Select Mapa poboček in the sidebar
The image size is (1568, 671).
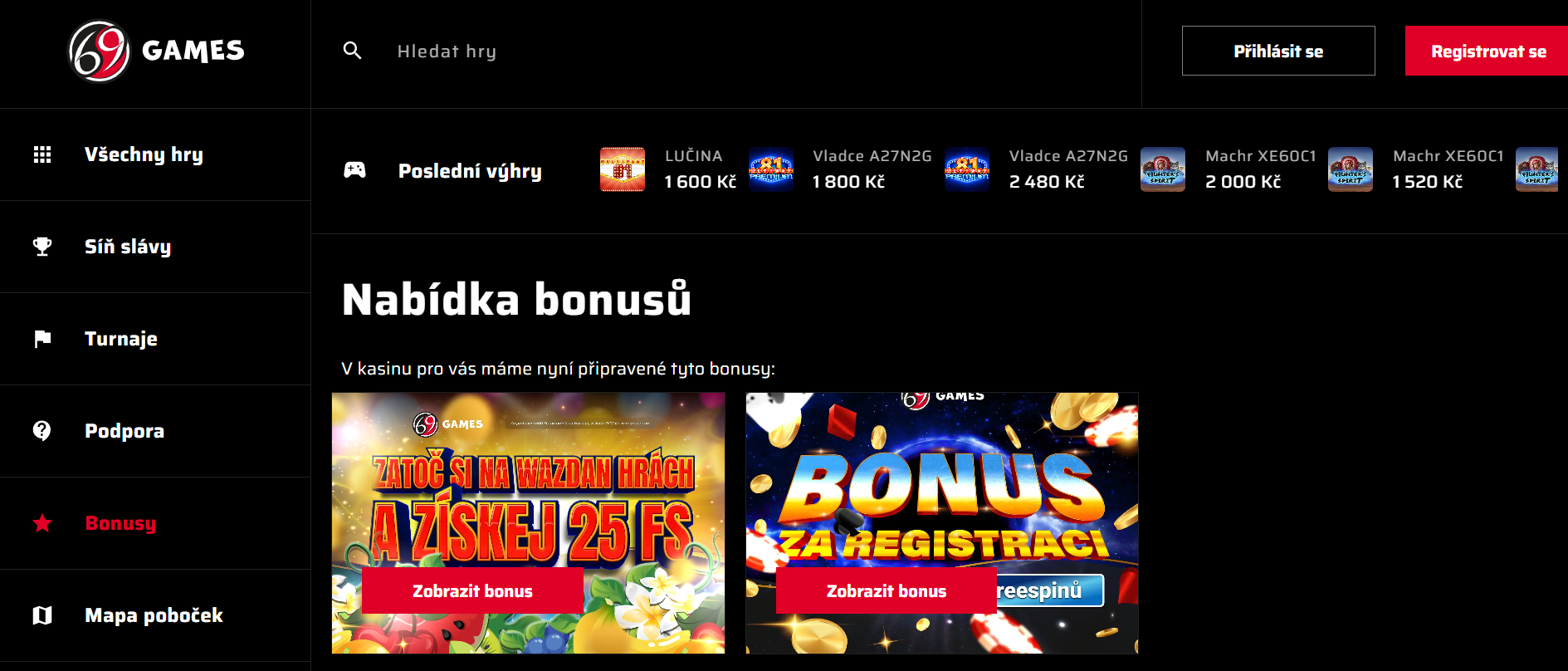pyautogui.click(x=155, y=615)
